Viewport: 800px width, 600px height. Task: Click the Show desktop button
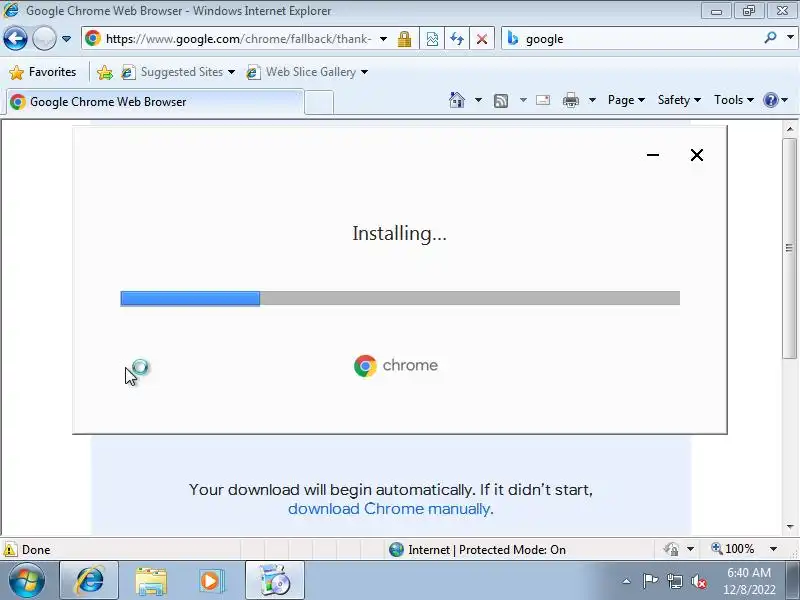point(792,581)
